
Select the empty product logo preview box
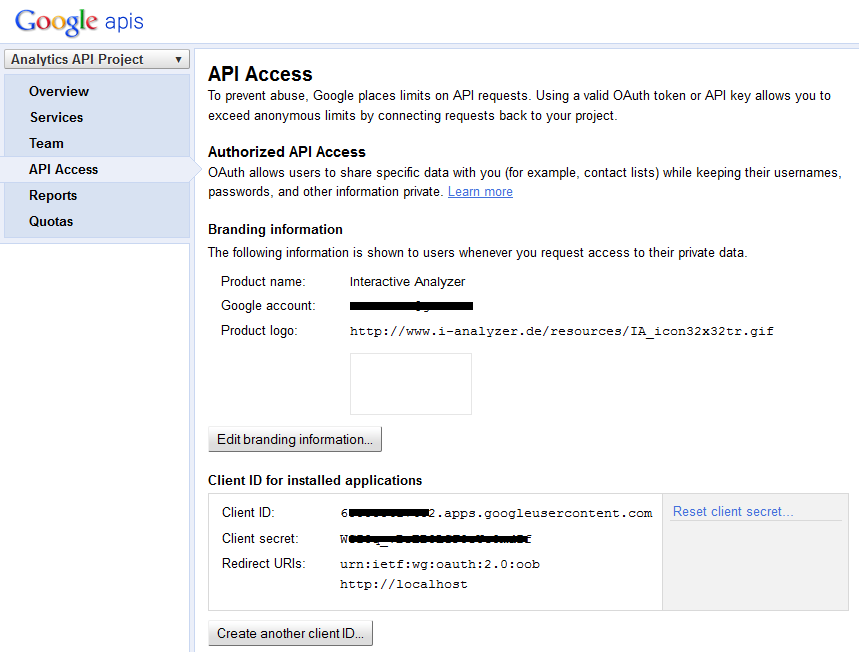click(410, 384)
